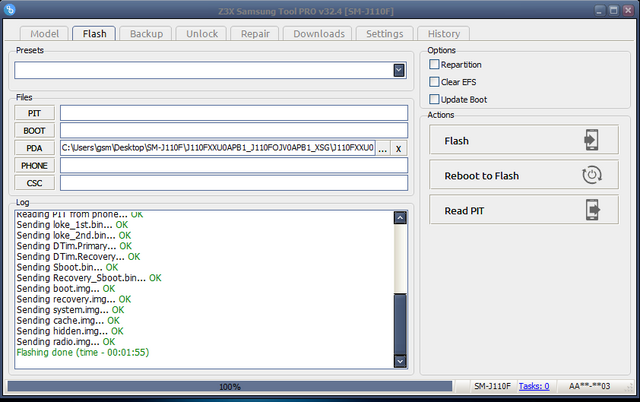Open the Presets dropdown
Image resolution: width=640 pixels, height=402 pixels.
(x=399, y=70)
